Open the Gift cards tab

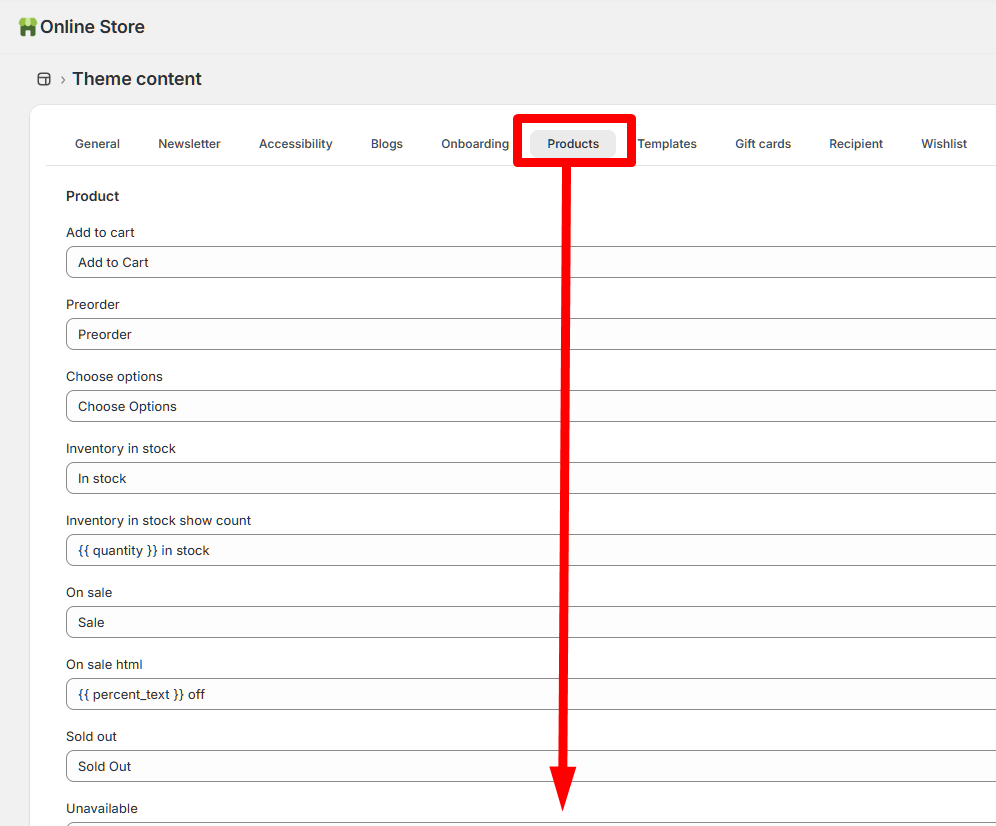point(763,144)
